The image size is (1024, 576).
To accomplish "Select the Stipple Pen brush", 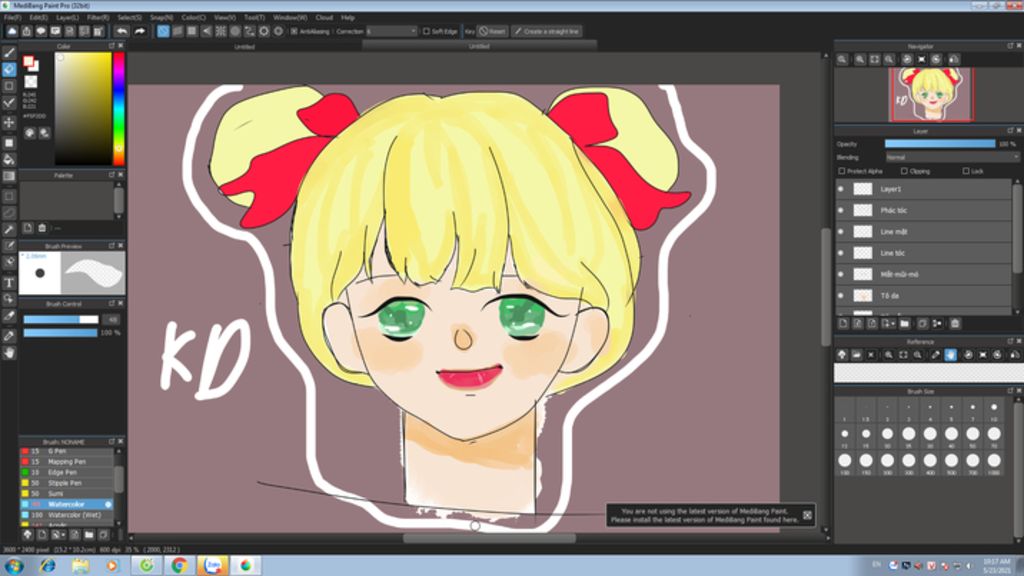I will (66, 483).
